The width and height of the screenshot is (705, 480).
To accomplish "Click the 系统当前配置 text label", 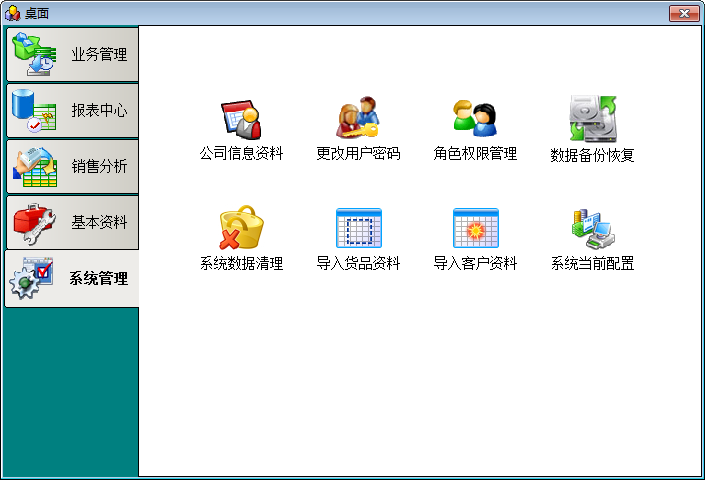I will pyautogui.click(x=593, y=263).
